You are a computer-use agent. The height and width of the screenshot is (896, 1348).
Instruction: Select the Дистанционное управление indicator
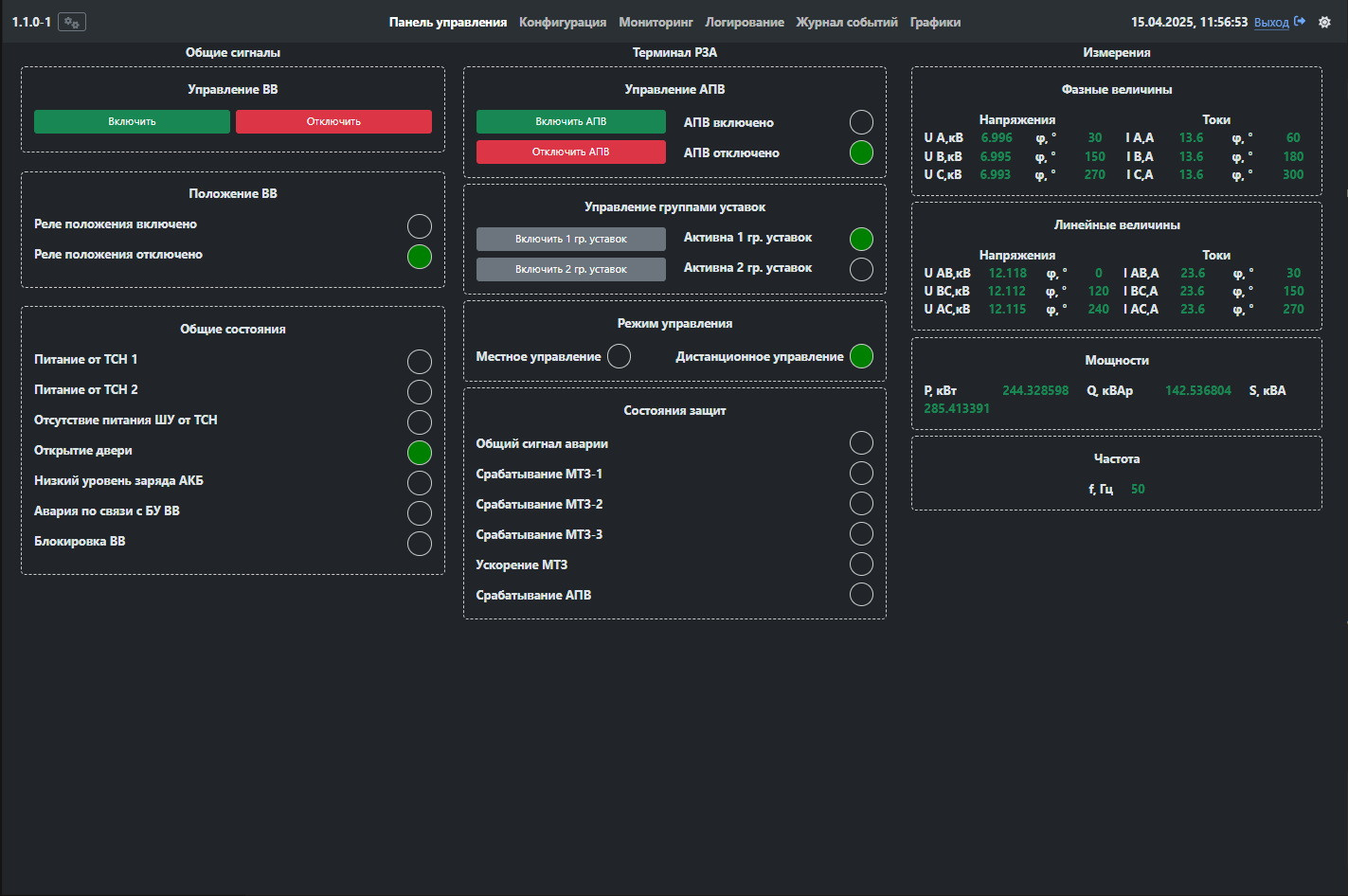tap(861, 356)
